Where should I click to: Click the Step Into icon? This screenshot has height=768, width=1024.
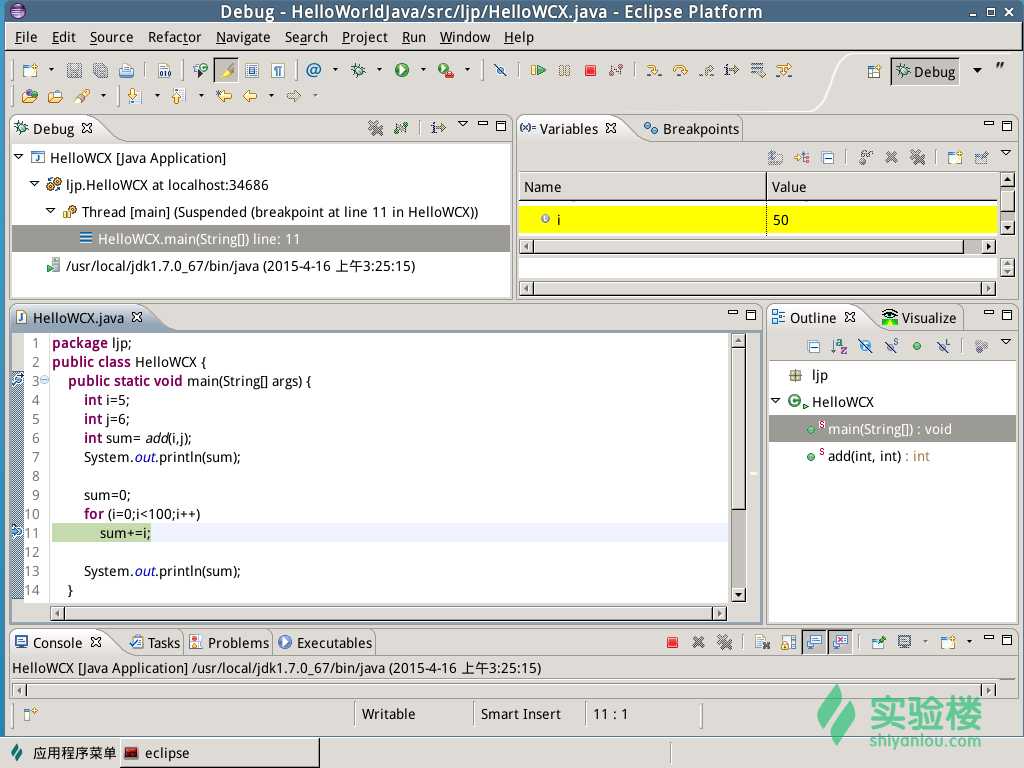coord(653,71)
